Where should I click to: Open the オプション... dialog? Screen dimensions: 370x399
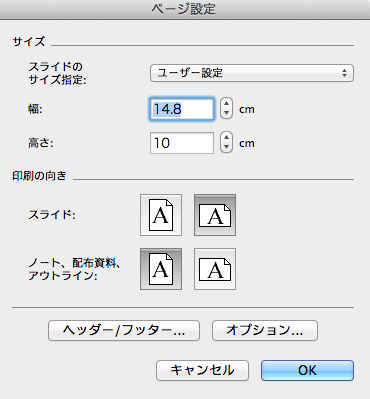(x=265, y=330)
